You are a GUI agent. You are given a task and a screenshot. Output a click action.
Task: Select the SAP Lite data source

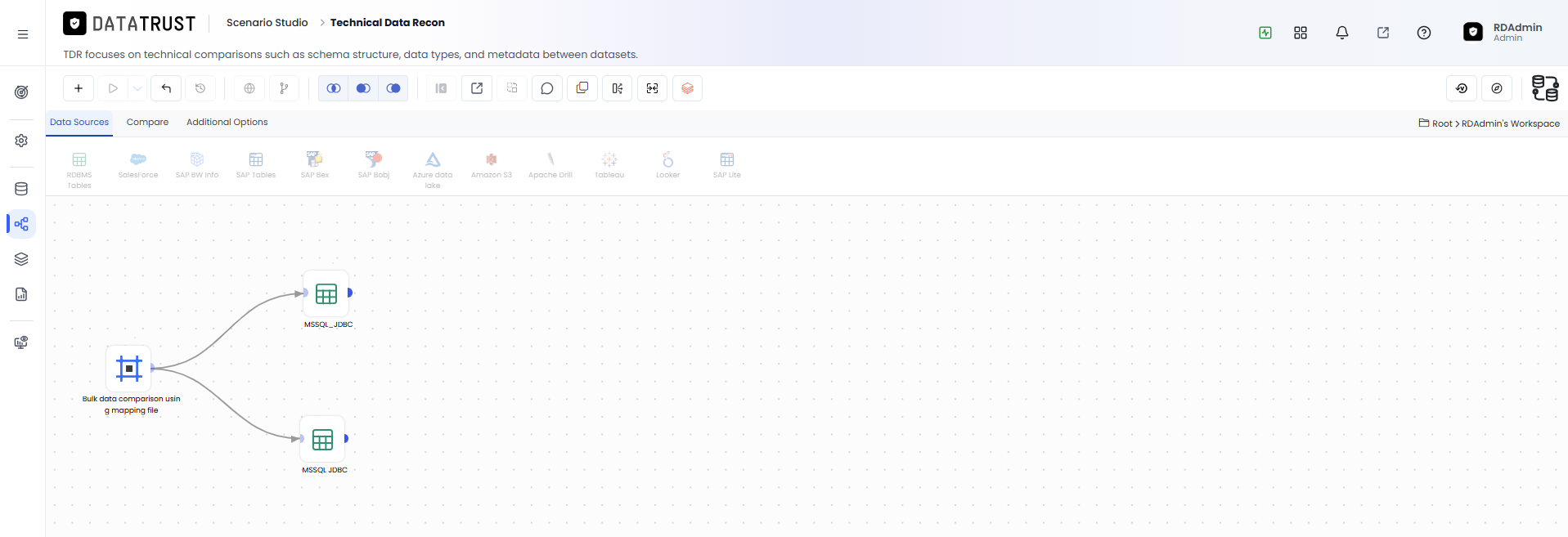coord(727,165)
